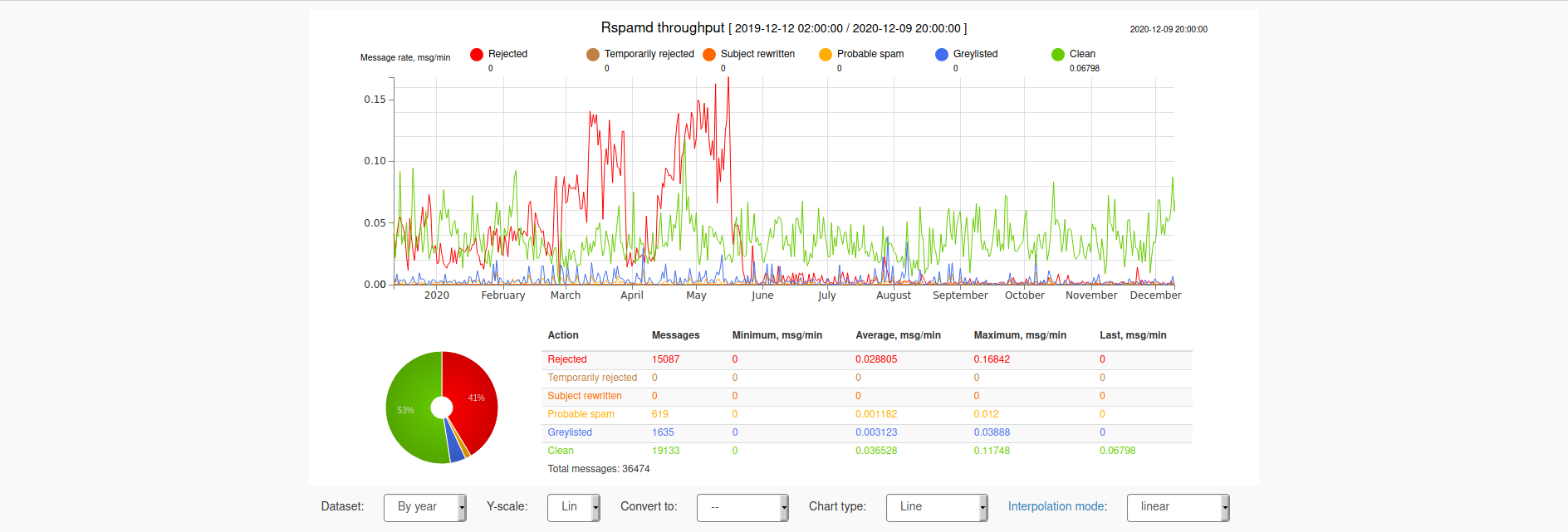Click the Probable spam legend label
1568x532 pixels.
point(870,54)
